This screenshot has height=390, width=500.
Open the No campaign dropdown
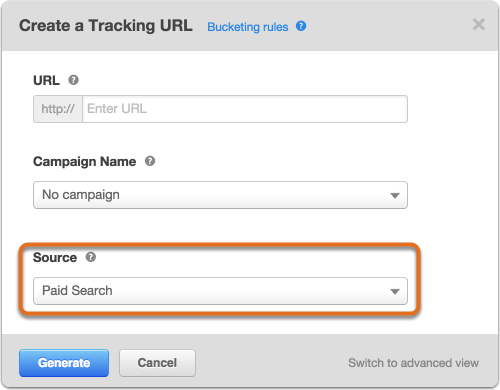click(x=220, y=195)
